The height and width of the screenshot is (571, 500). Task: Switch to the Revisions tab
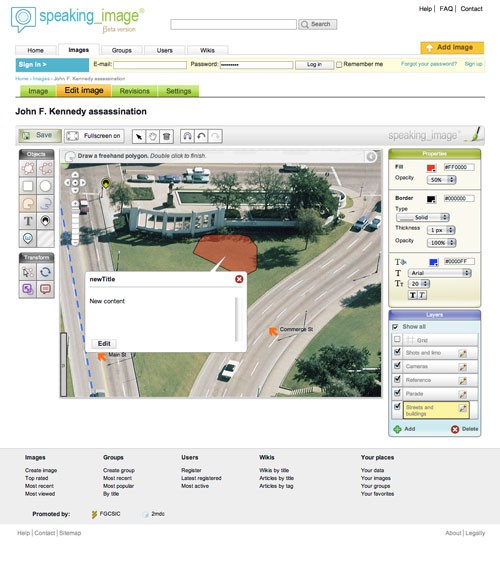[134, 91]
